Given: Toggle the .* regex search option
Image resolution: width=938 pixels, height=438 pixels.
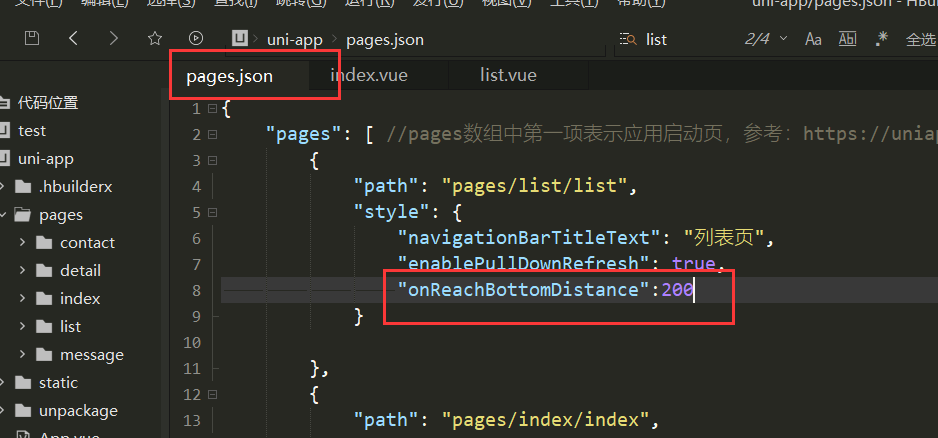Looking at the screenshot, I should click(881, 39).
